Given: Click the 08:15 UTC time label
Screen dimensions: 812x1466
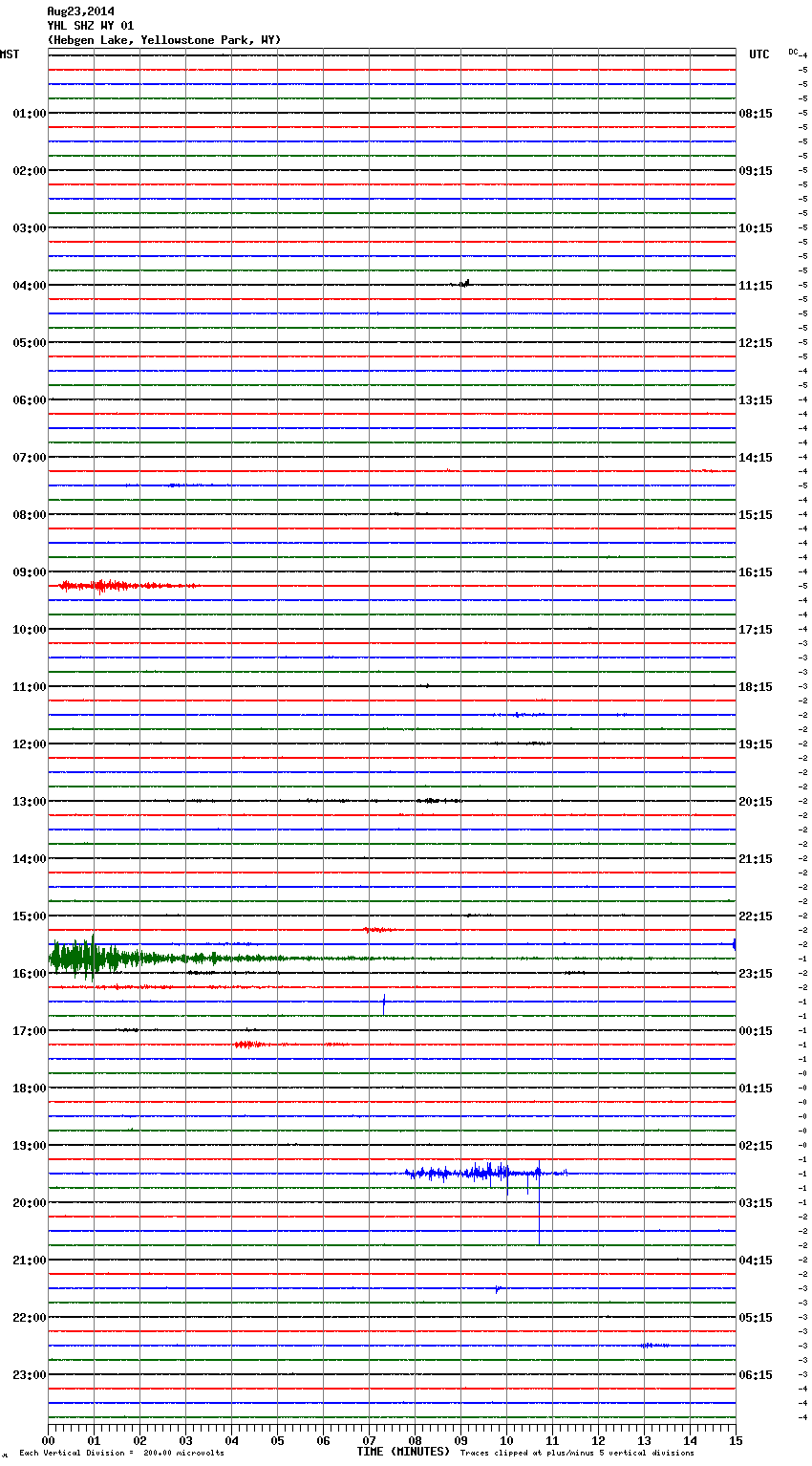Looking at the screenshot, I should pos(756,114).
